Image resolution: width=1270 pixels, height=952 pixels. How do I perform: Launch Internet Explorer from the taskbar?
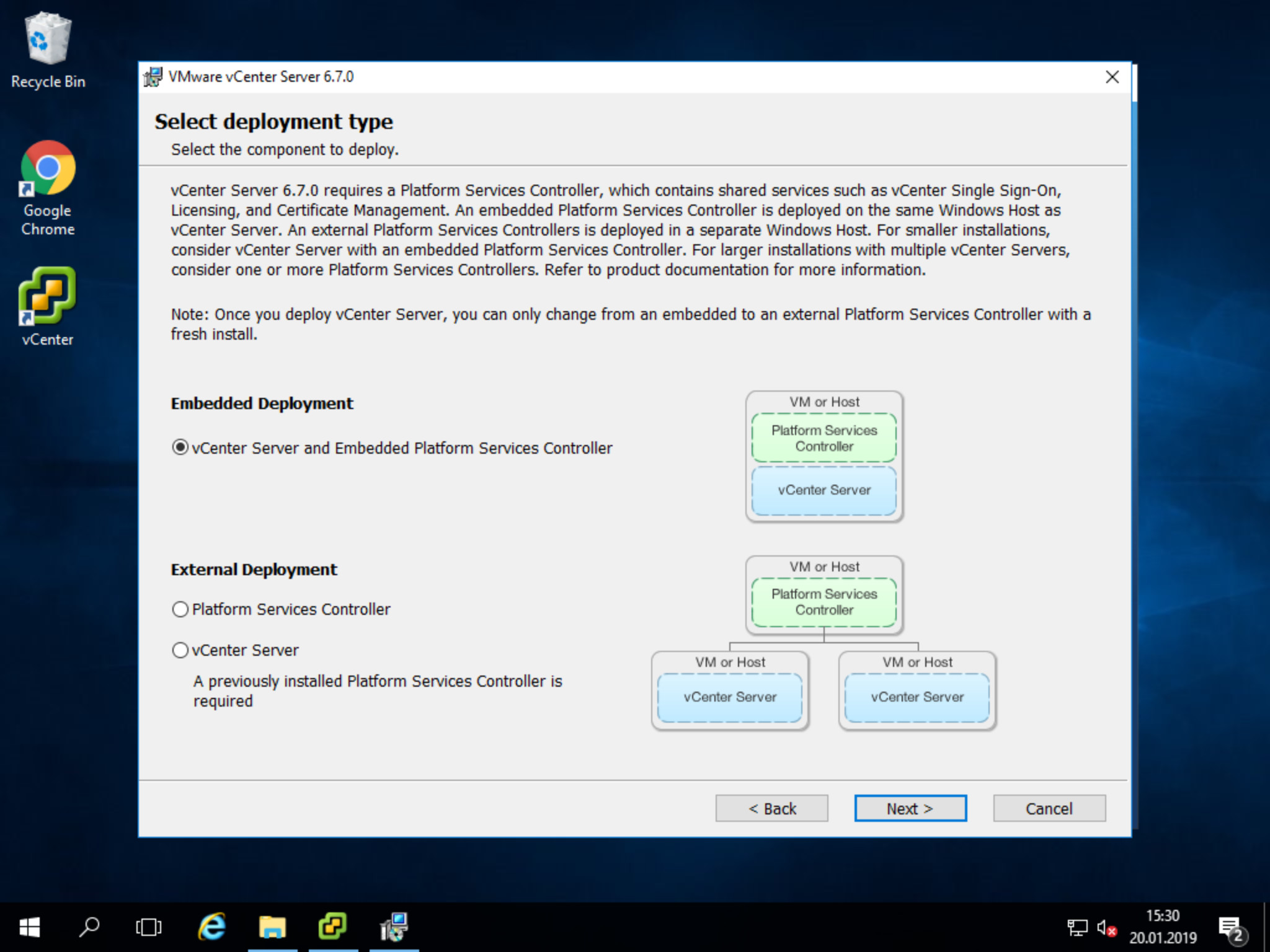(211, 927)
